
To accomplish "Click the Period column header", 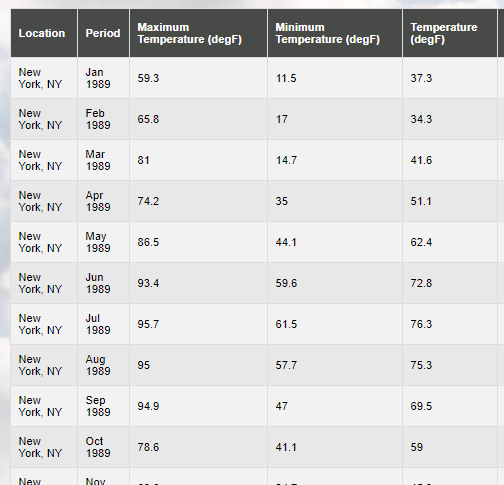I will click(103, 33).
